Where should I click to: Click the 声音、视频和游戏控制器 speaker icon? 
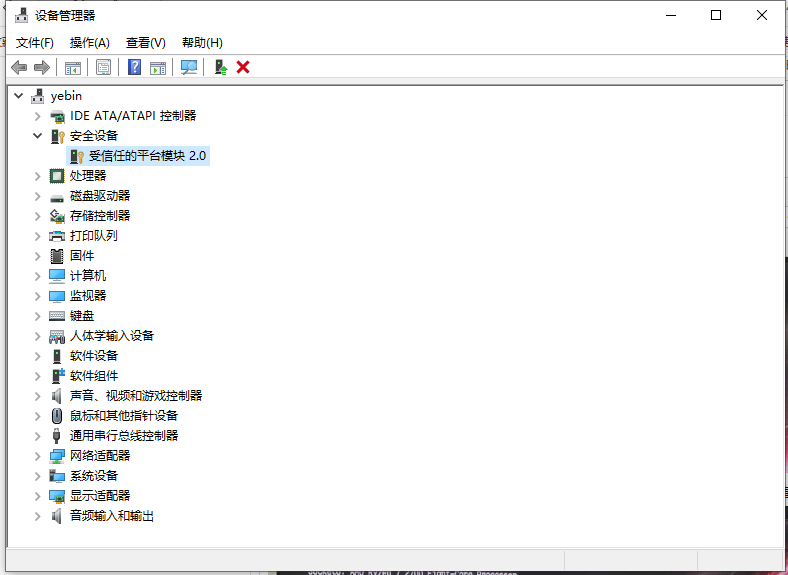tap(57, 396)
